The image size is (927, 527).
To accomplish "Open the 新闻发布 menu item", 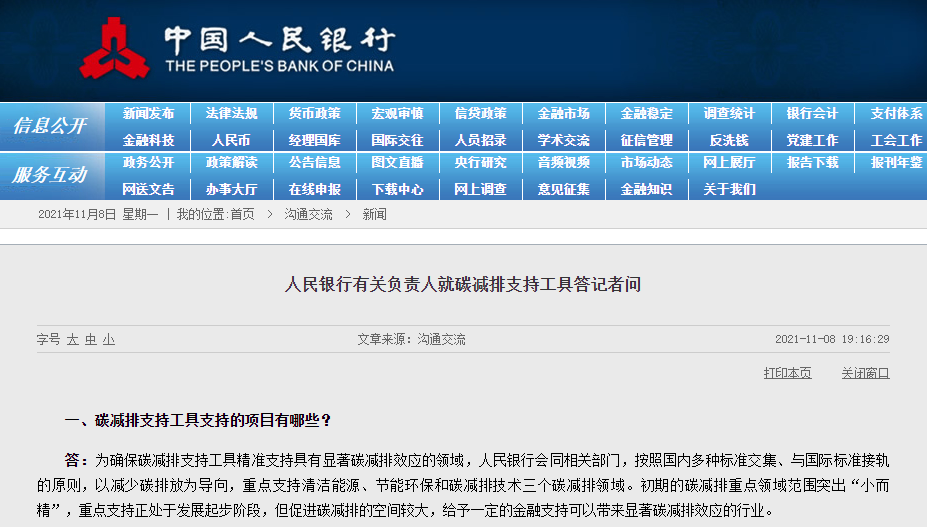I will pyautogui.click(x=148, y=114).
